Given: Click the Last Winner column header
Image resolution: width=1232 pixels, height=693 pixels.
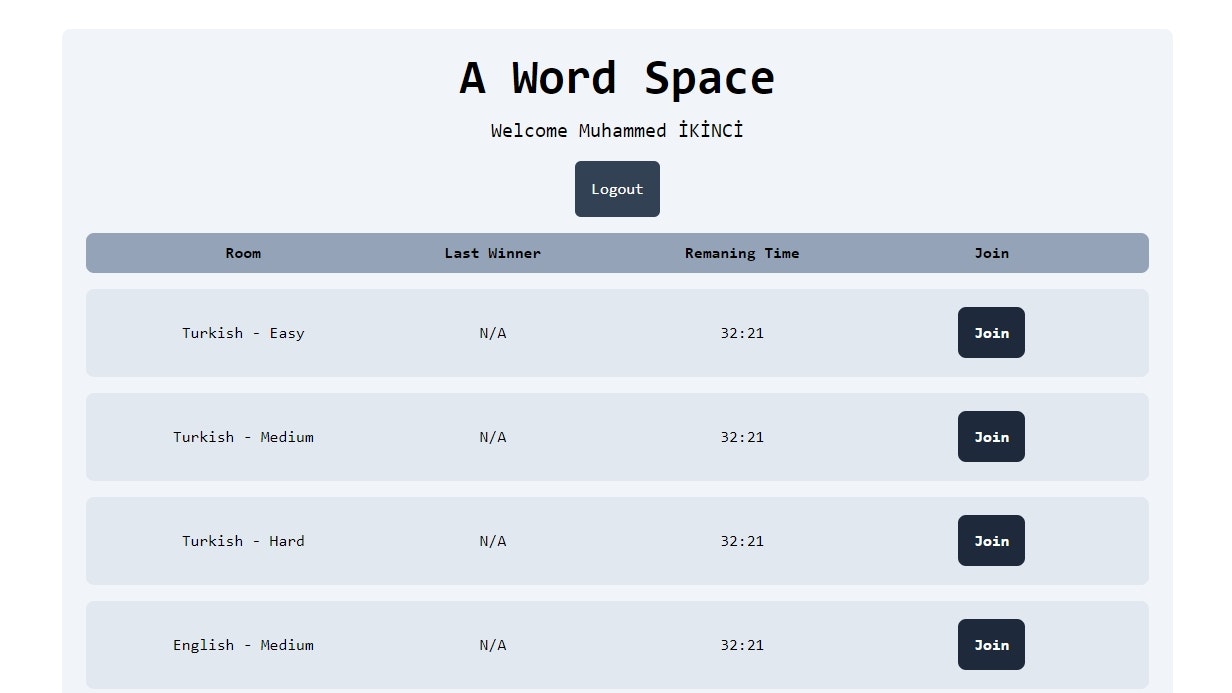Looking at the screenshot, I should pyautogui.click(x=492, y=253).
